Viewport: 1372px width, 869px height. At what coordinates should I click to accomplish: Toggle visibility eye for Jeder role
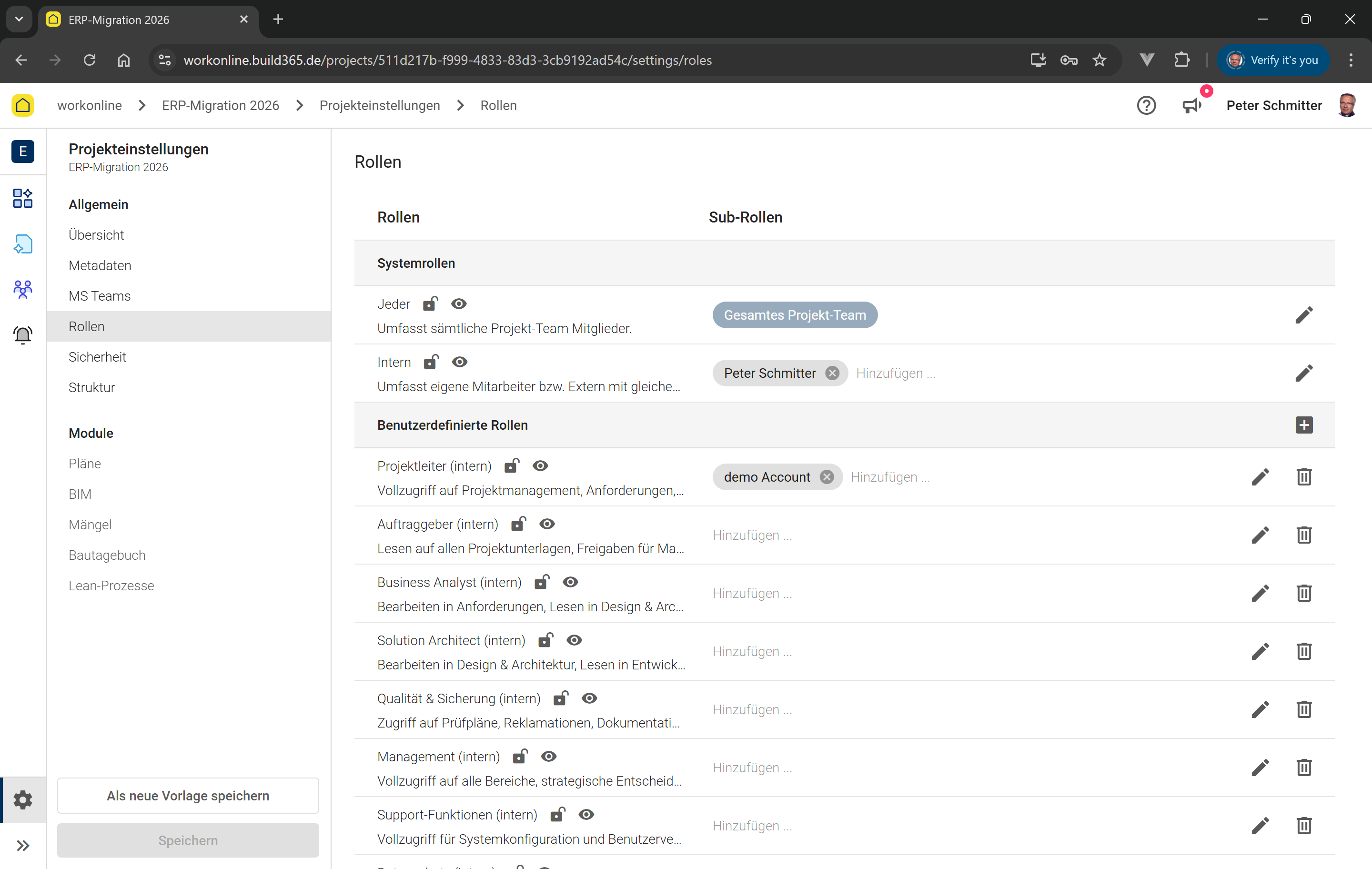[x=459, y=304]
